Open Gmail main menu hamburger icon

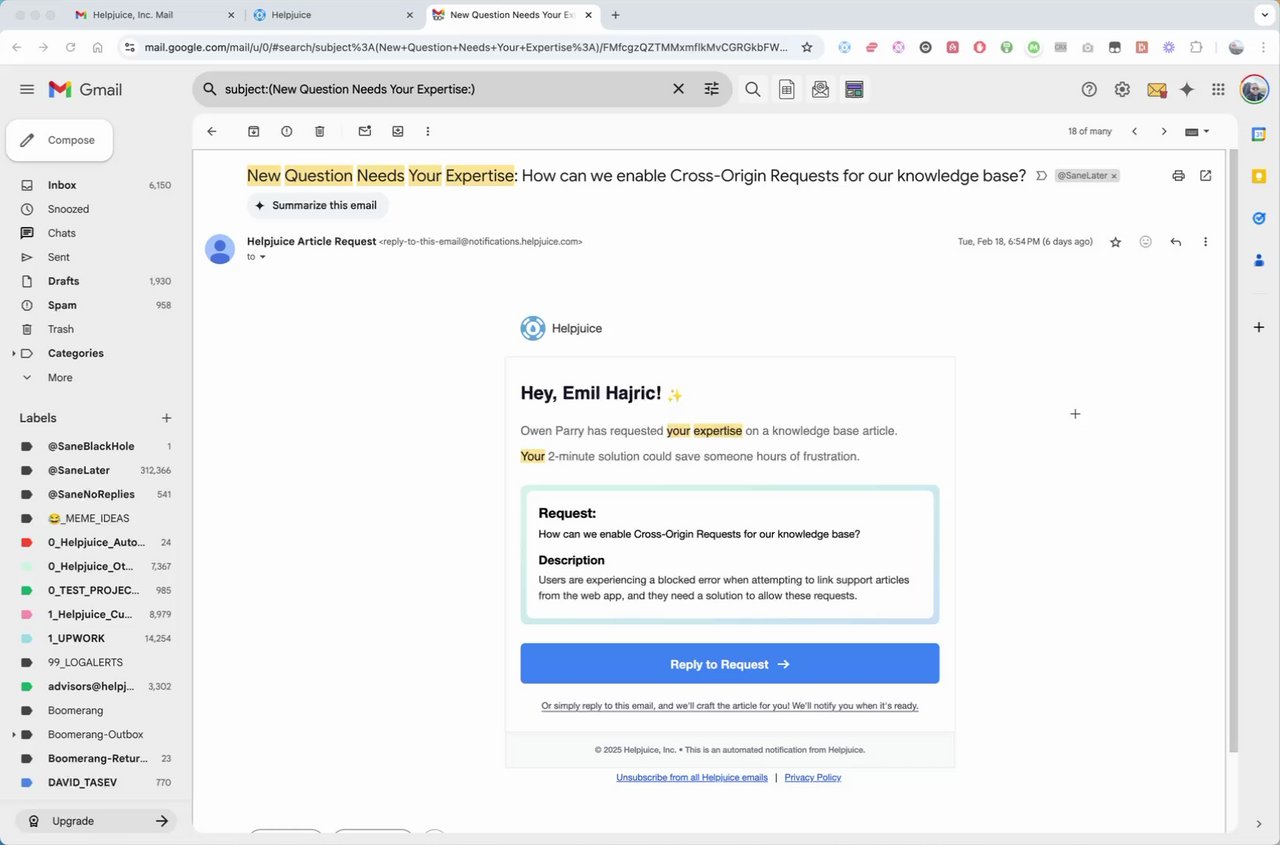click(x=27, y=89)
